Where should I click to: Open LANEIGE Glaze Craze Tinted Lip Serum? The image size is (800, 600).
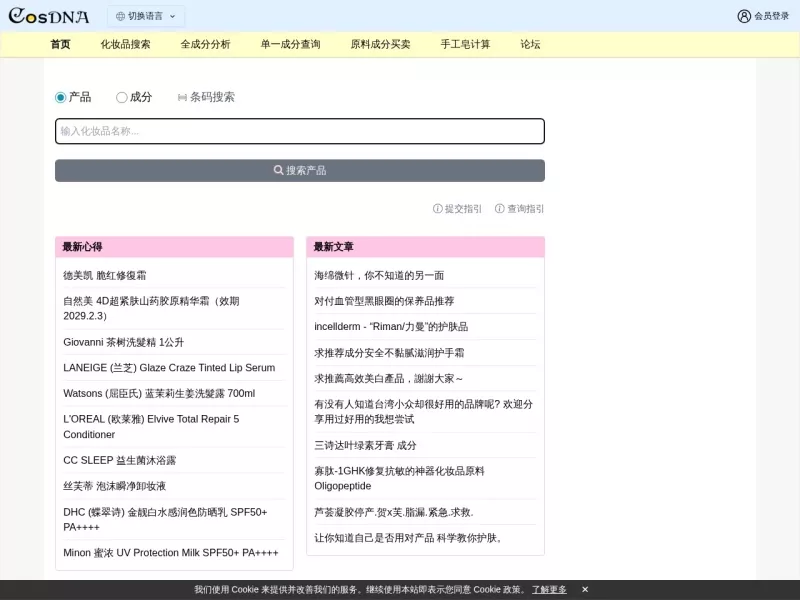click(x=169, y=368)
